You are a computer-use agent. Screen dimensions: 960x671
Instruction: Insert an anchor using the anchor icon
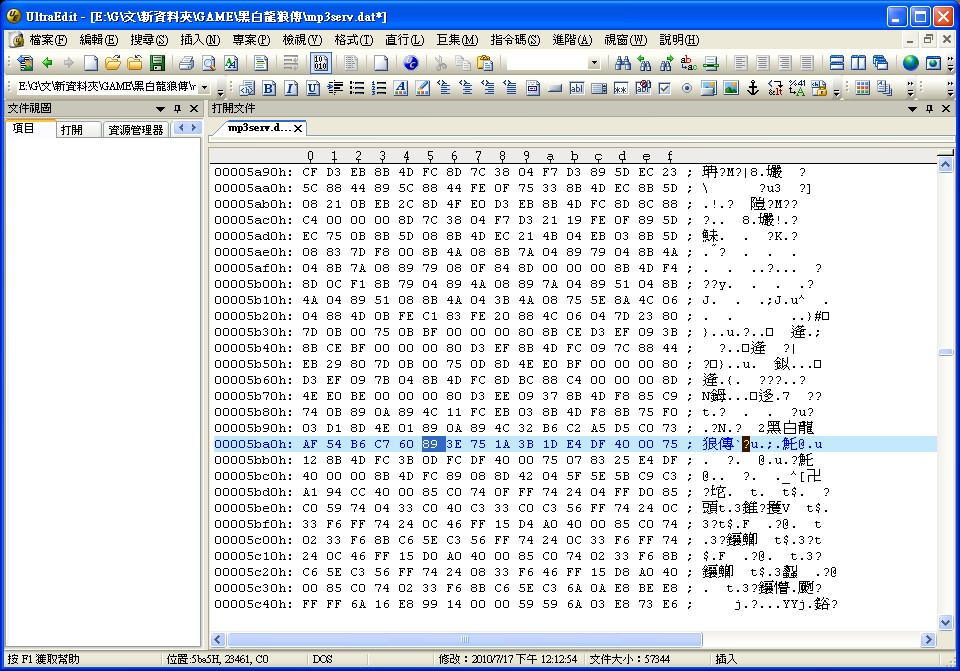coord(754,88)
